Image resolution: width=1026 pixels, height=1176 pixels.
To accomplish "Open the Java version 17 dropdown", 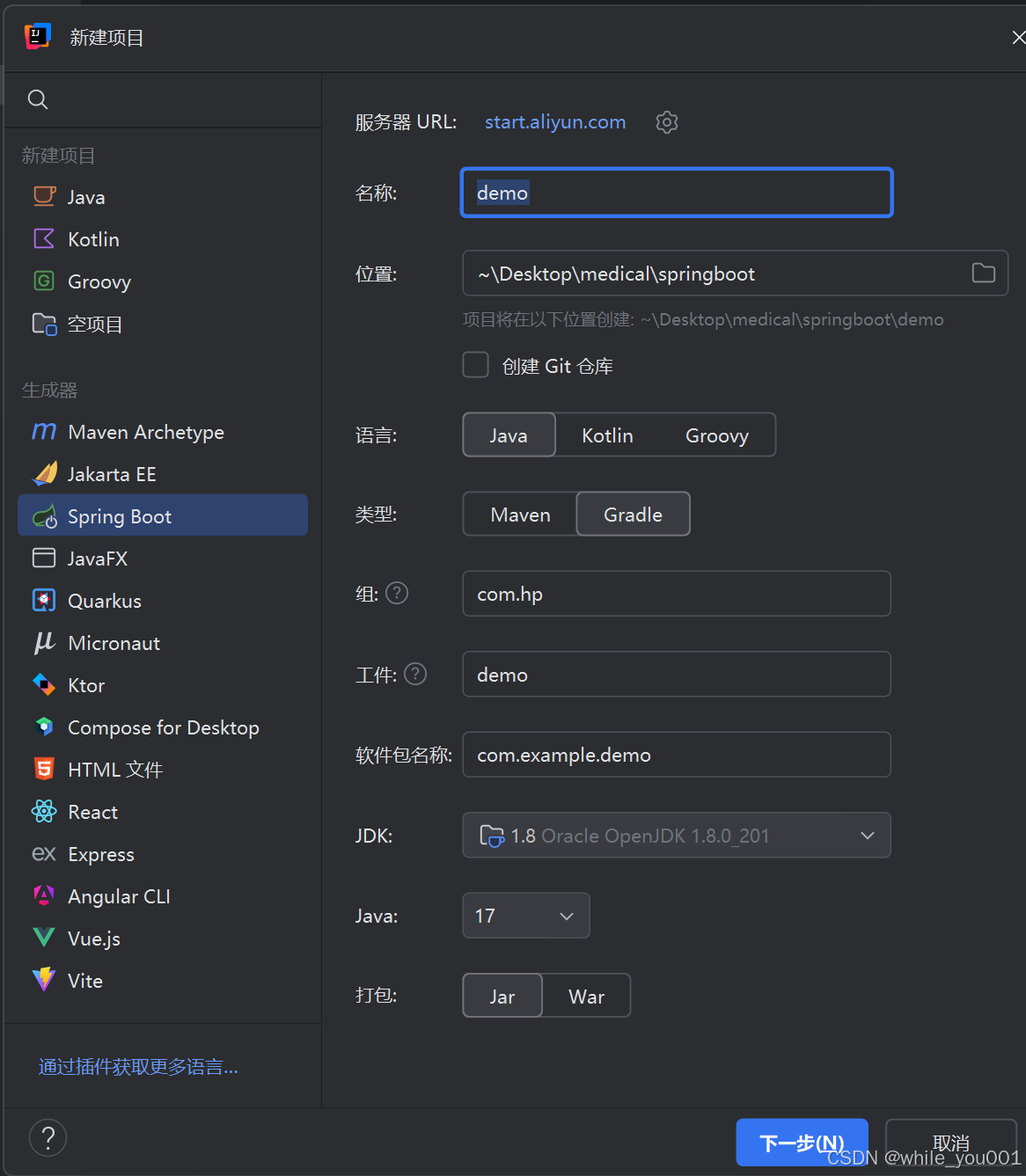I will (x=526, y=916).
